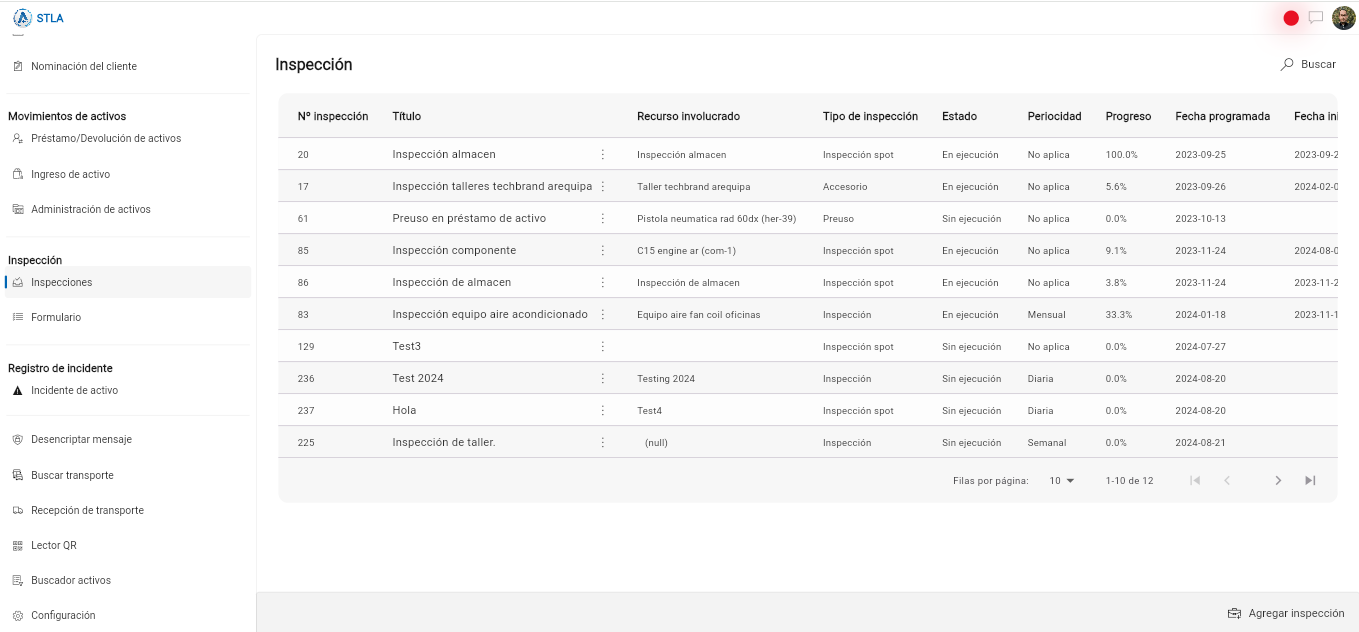Sort by Título column header
Viewport: 1359px width, 632px height.
pos(406,116)
